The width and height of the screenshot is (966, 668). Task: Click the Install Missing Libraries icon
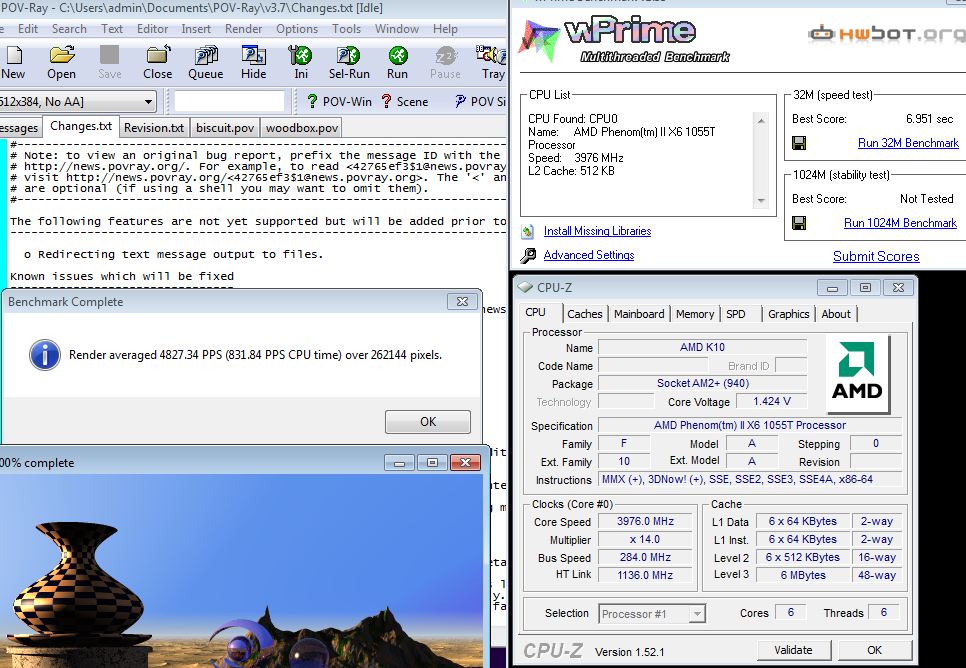pyautogui.click(x=528, y=232)
